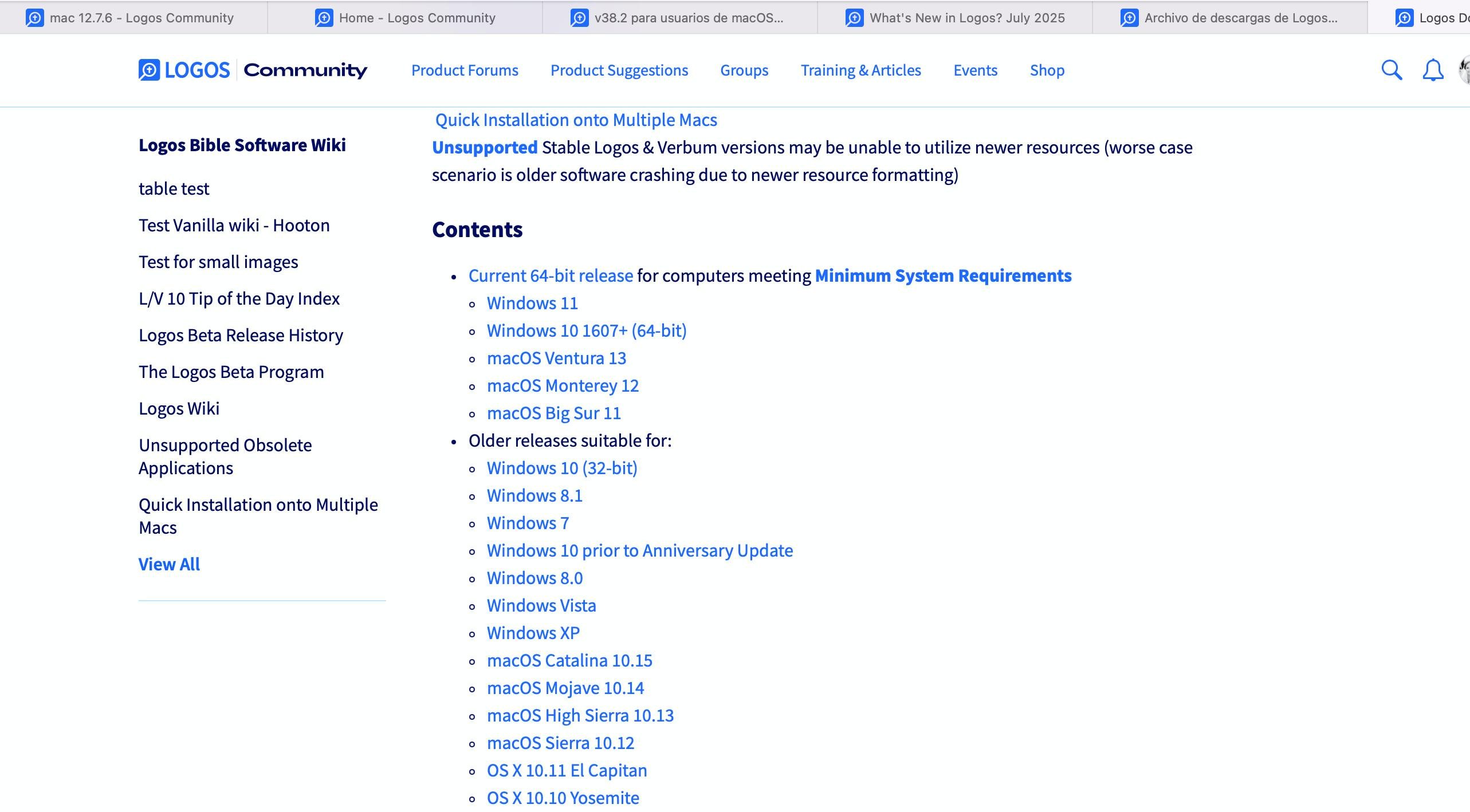Jump to macOS Monterey 12 section
This screenshot has height=812, width=1470.
point(563,385)
